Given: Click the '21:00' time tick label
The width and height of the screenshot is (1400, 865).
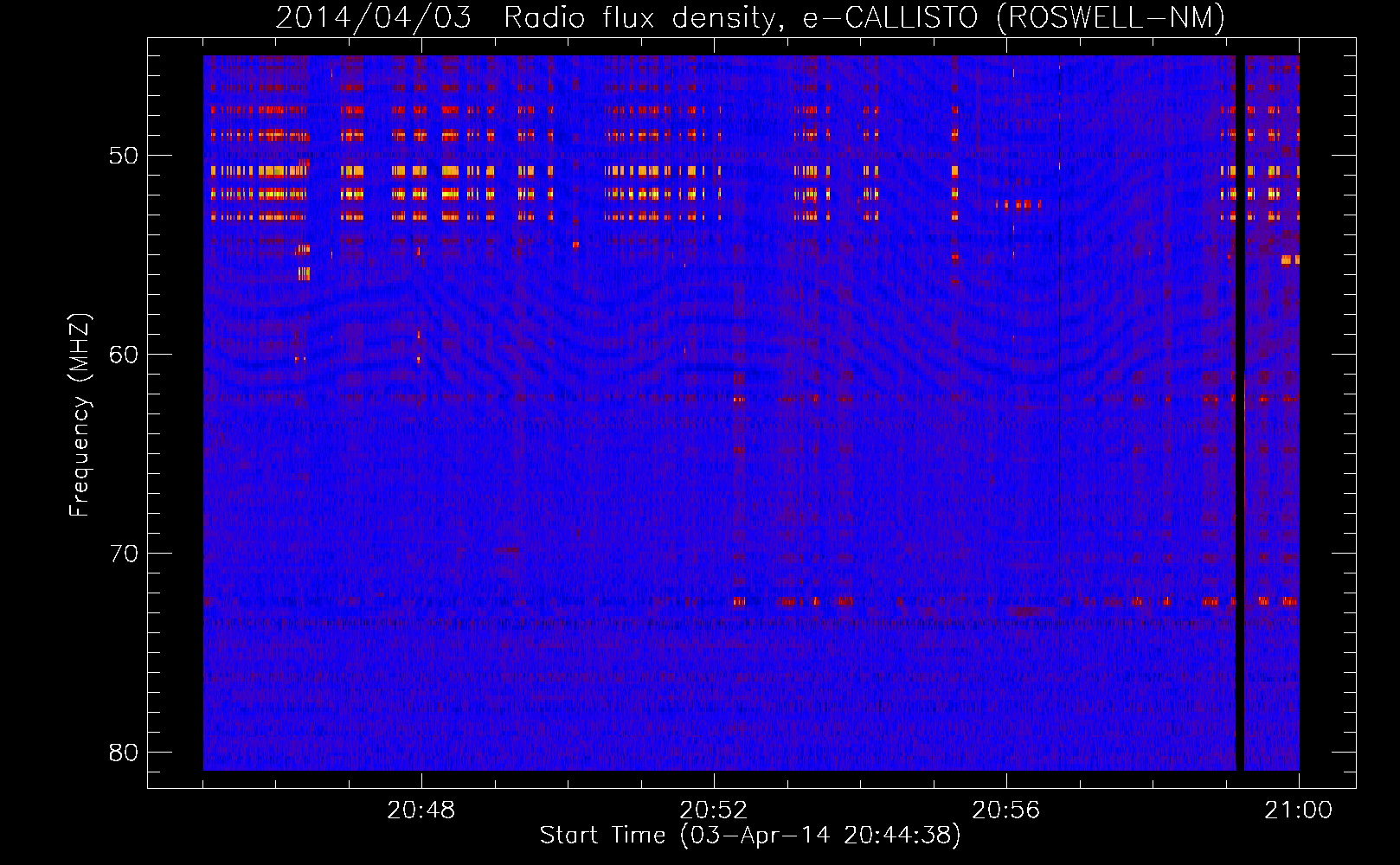Looking at the screenshot, I should [x=1298, y=811].
